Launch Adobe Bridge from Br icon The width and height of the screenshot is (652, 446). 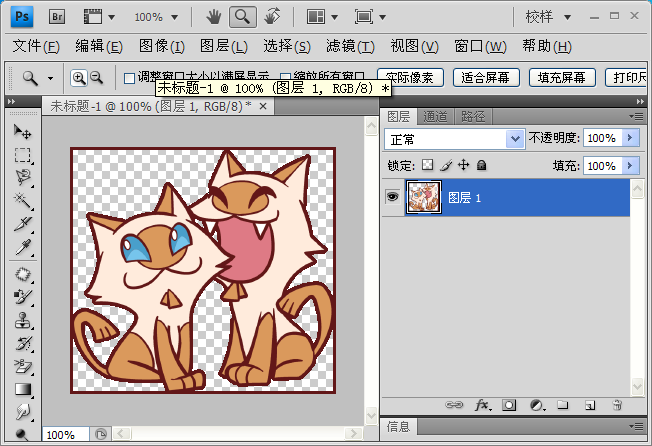pos(57,17)
